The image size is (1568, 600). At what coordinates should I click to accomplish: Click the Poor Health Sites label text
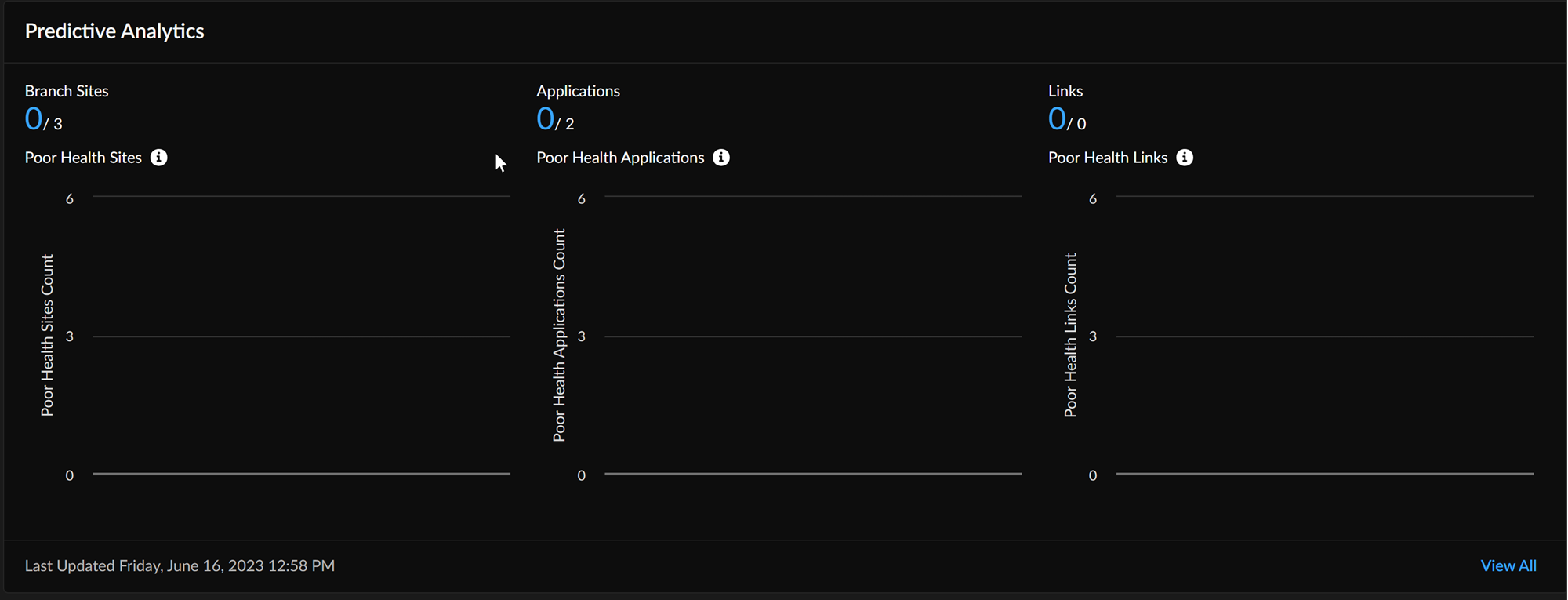click(x=83, y=158)
